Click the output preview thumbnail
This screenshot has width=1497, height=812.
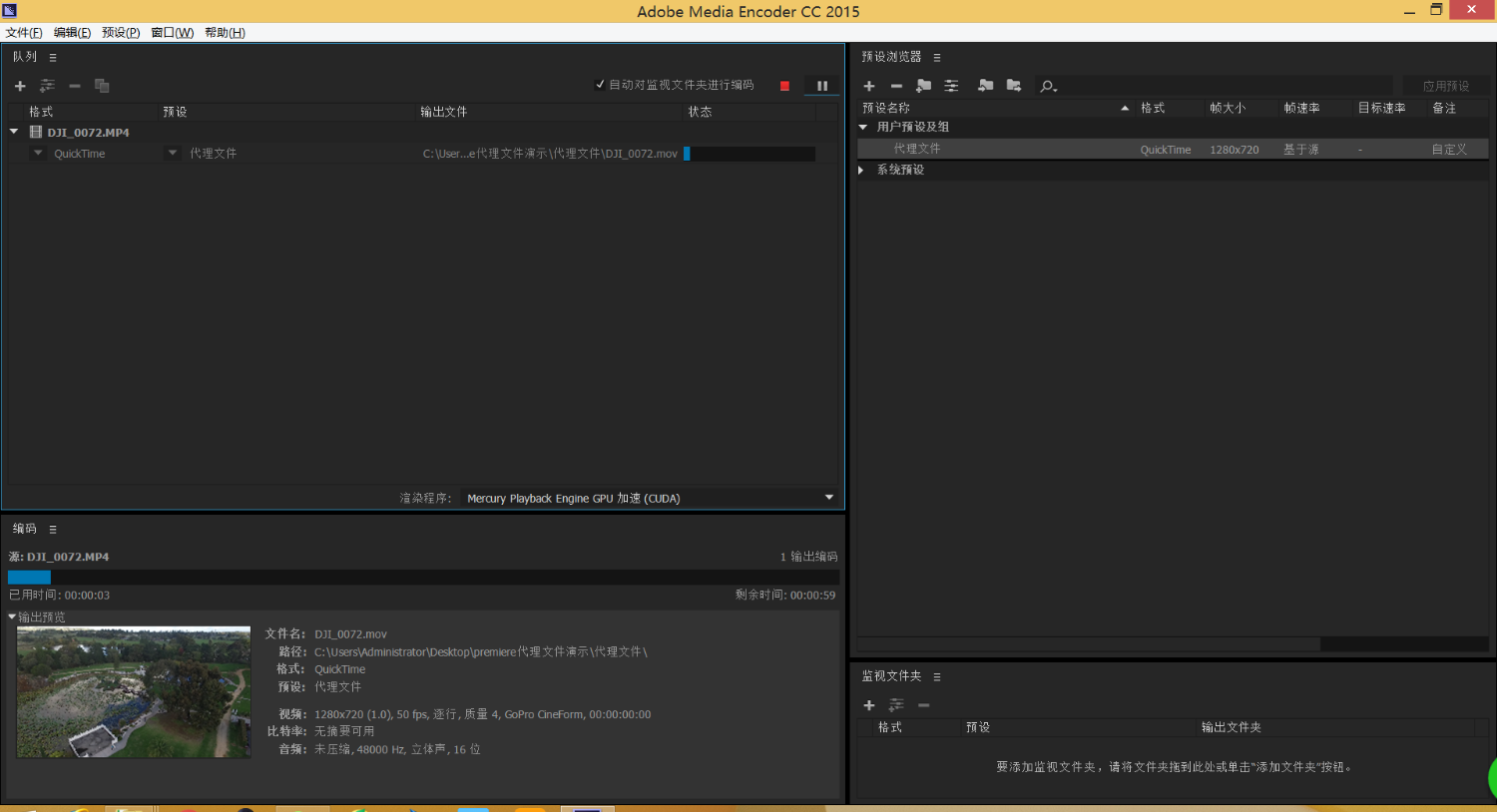(134, 692)
